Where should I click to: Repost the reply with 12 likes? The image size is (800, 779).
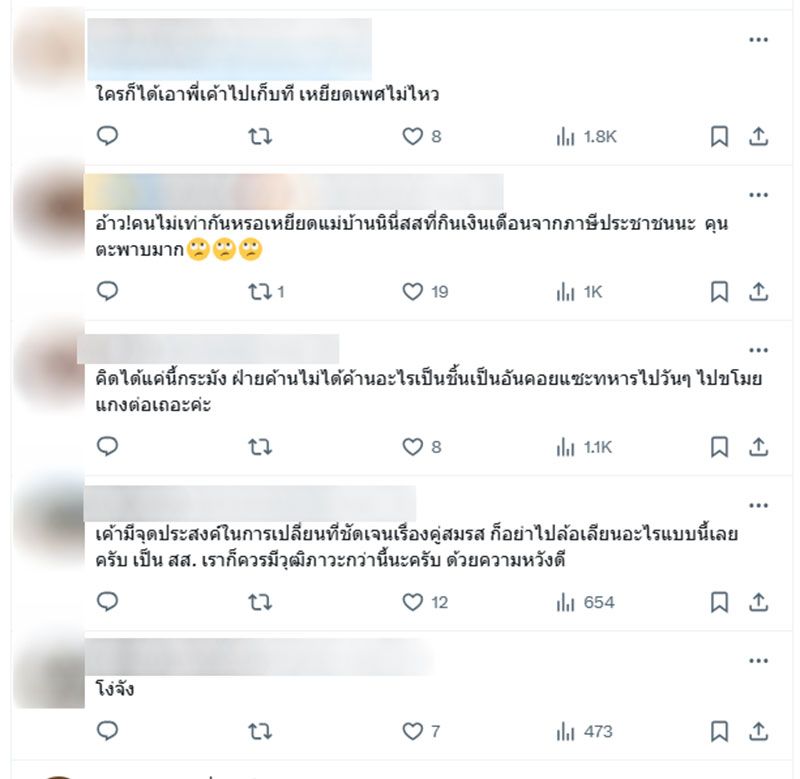[260, 602]
